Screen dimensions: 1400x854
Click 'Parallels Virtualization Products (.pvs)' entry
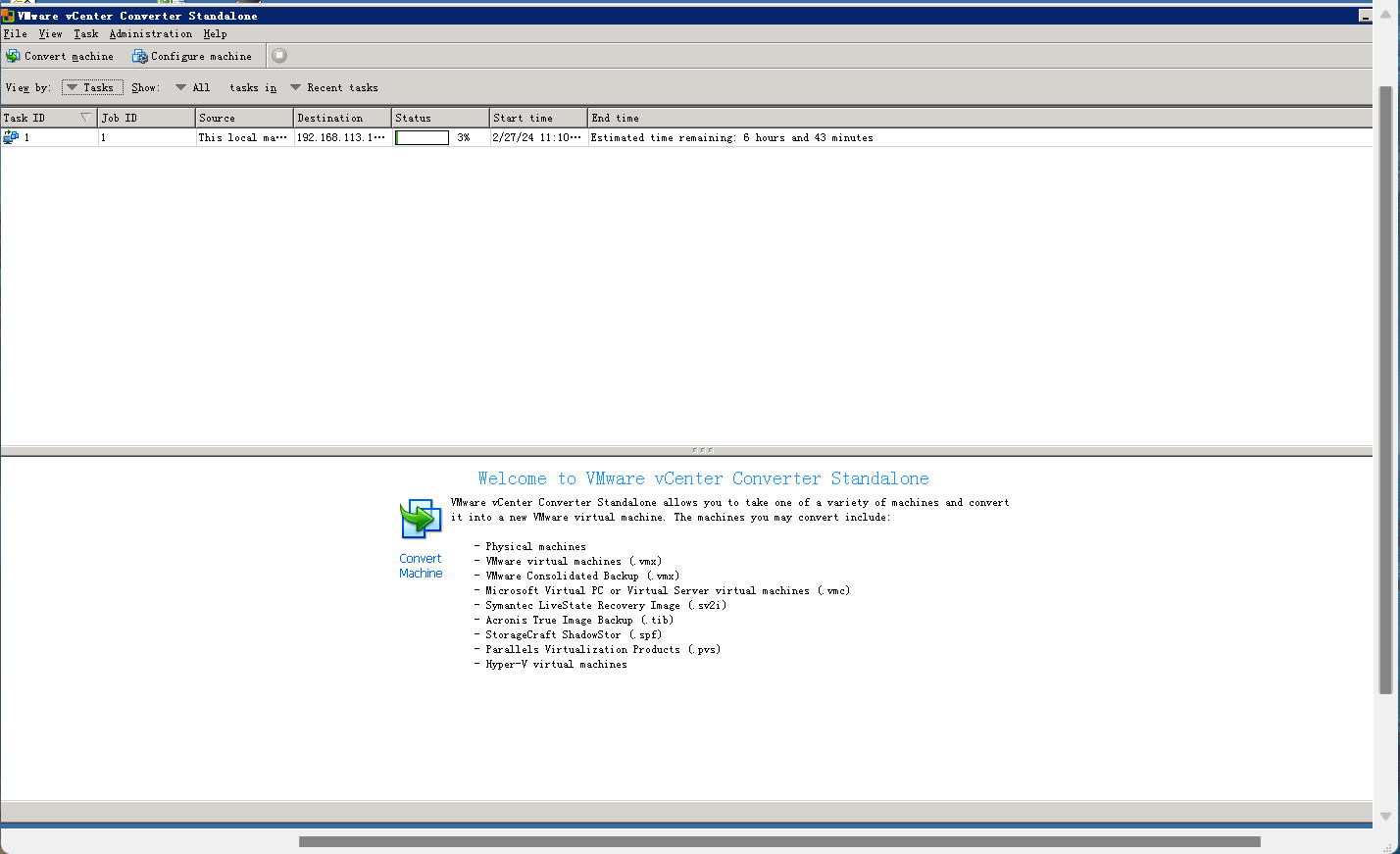(x=603, y=649)
